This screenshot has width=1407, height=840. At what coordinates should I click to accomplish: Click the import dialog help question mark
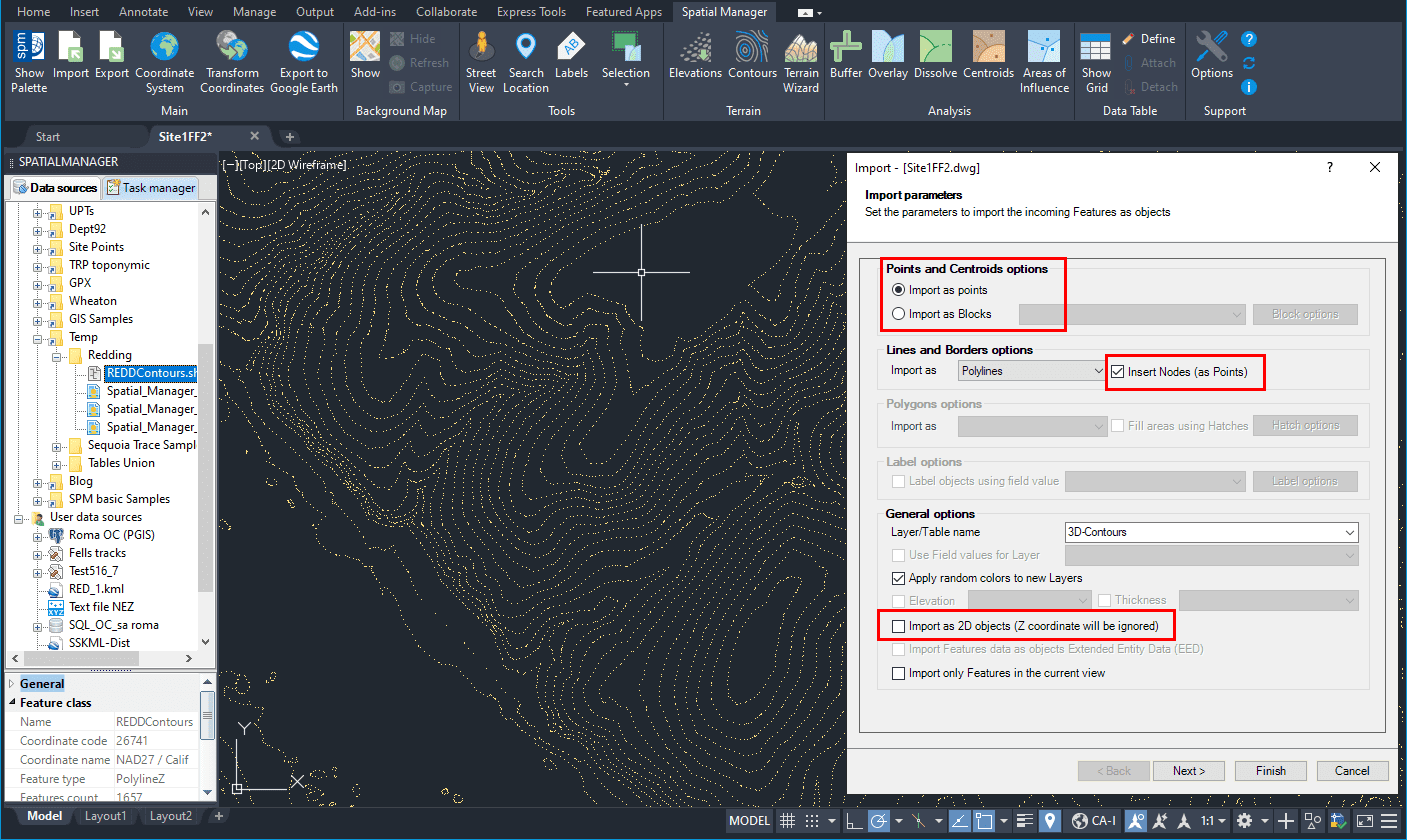[1330, 168]
